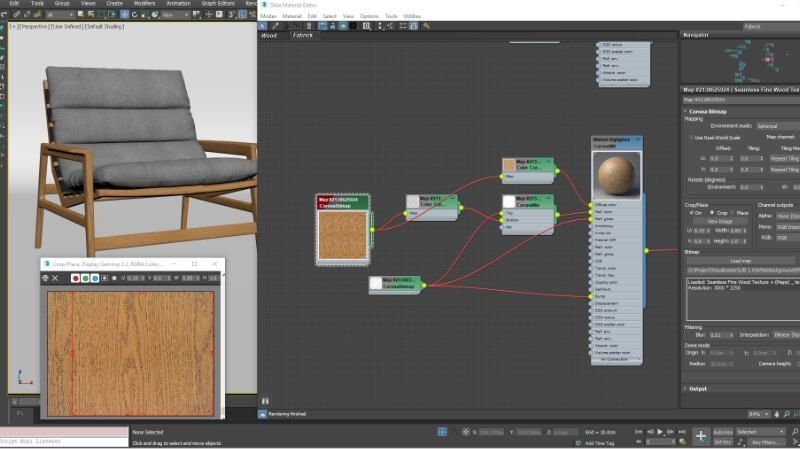Open the Modifiers menu
Screen dimensions: 800x450
(144, 3)
